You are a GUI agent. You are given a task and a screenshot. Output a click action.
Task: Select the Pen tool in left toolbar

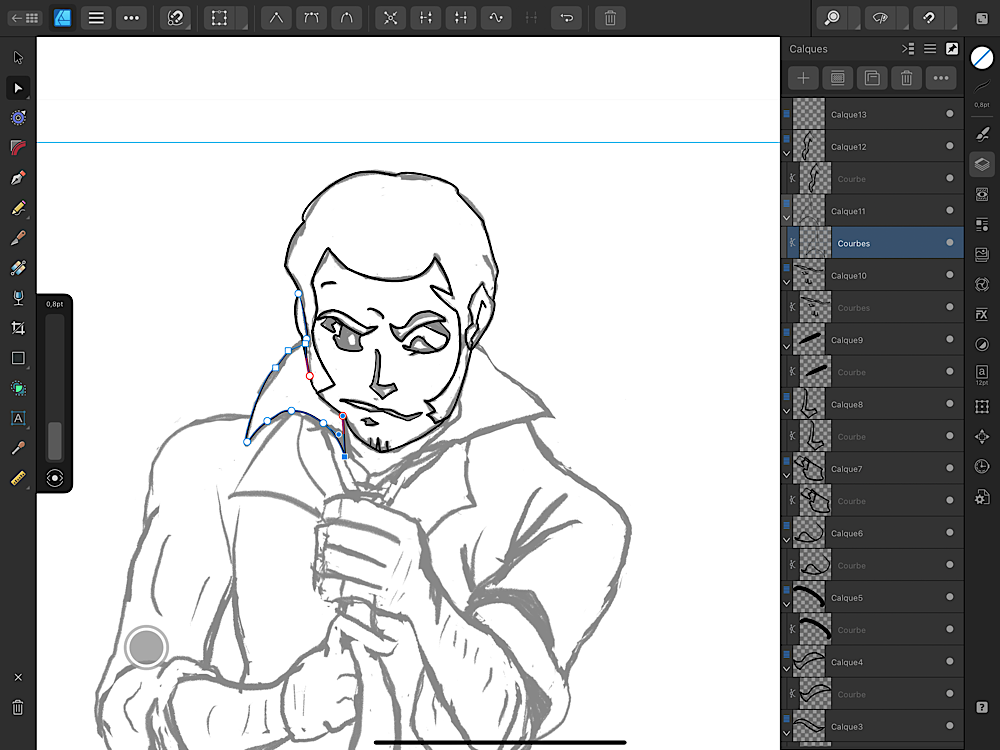(x=18, y=178)
